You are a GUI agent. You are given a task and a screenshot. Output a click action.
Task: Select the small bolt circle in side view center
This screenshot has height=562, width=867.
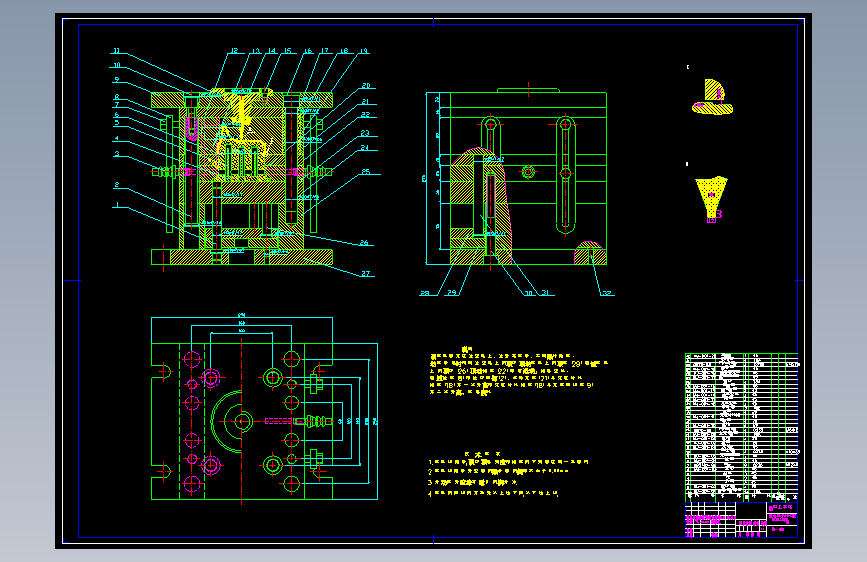[528, 173]
